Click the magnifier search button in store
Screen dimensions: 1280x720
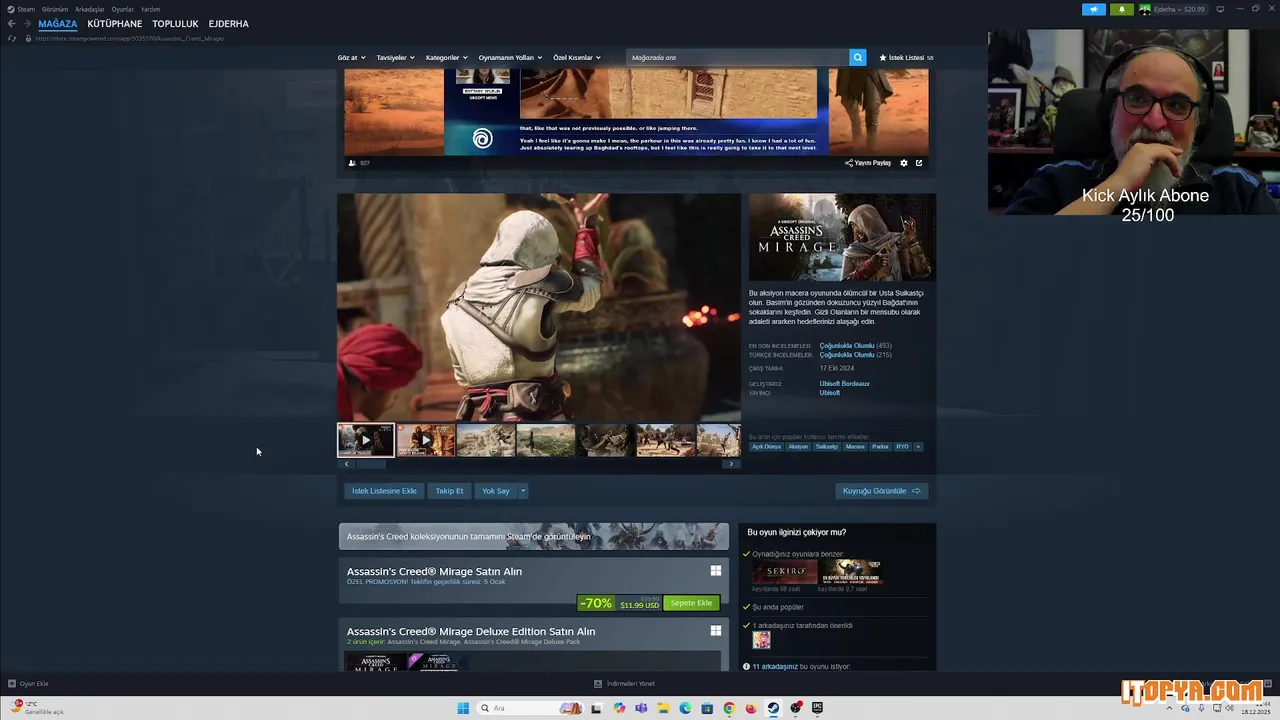(x=857, y=58)
